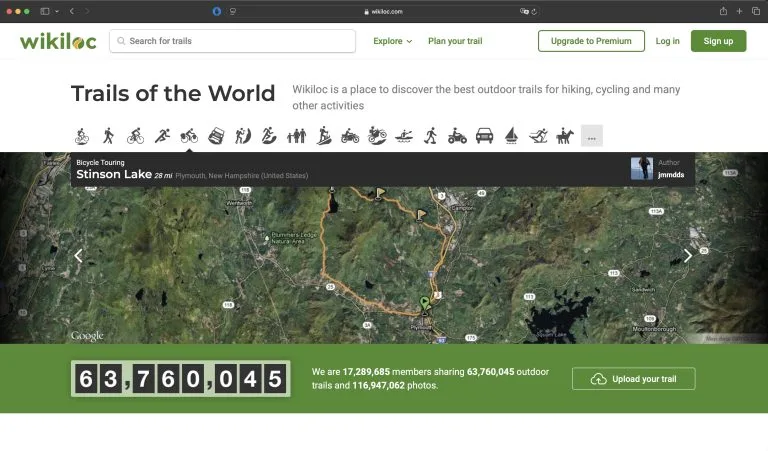Toggle the Safari sidebar button
The height and width of the screenshot is (451, 768).
[45, 11]
